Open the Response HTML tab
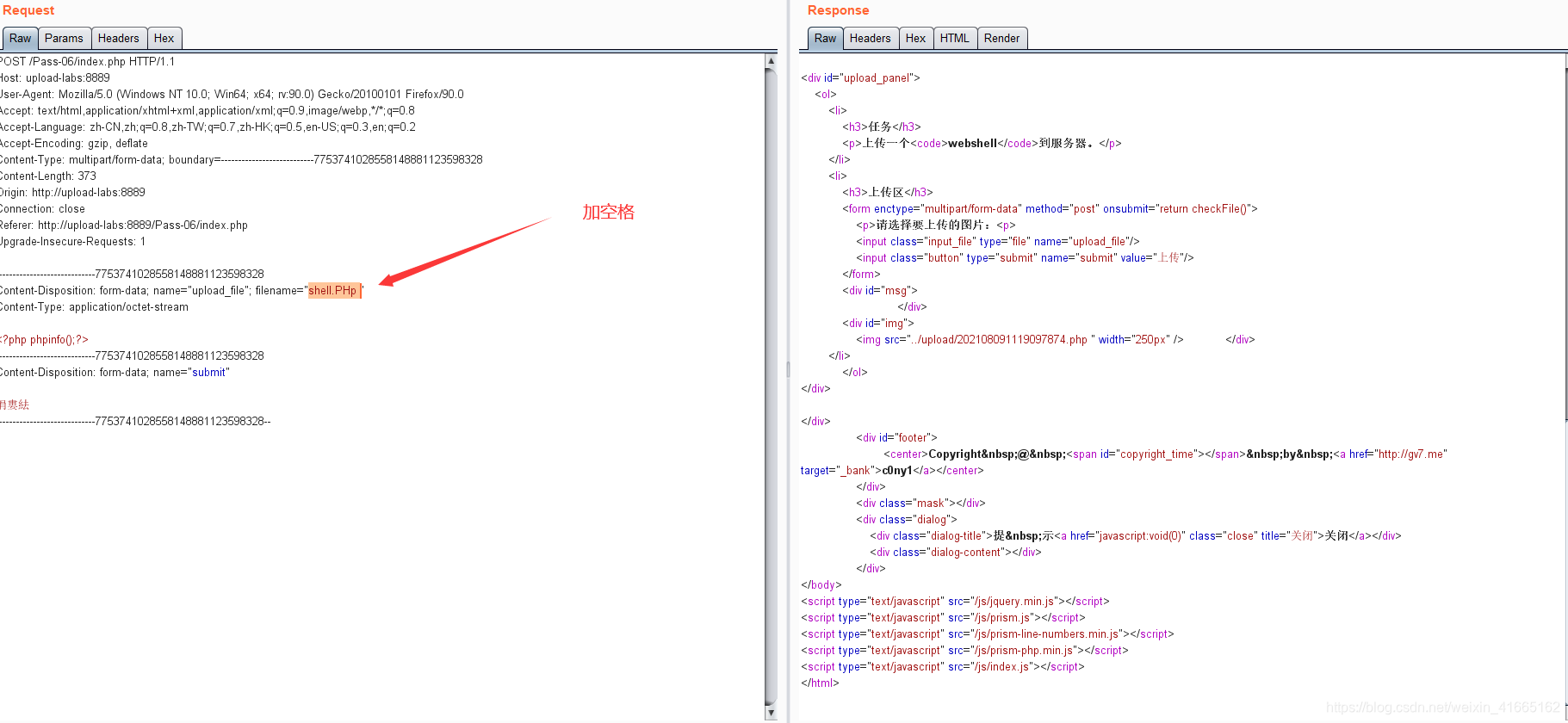 [x=955, y=38]
